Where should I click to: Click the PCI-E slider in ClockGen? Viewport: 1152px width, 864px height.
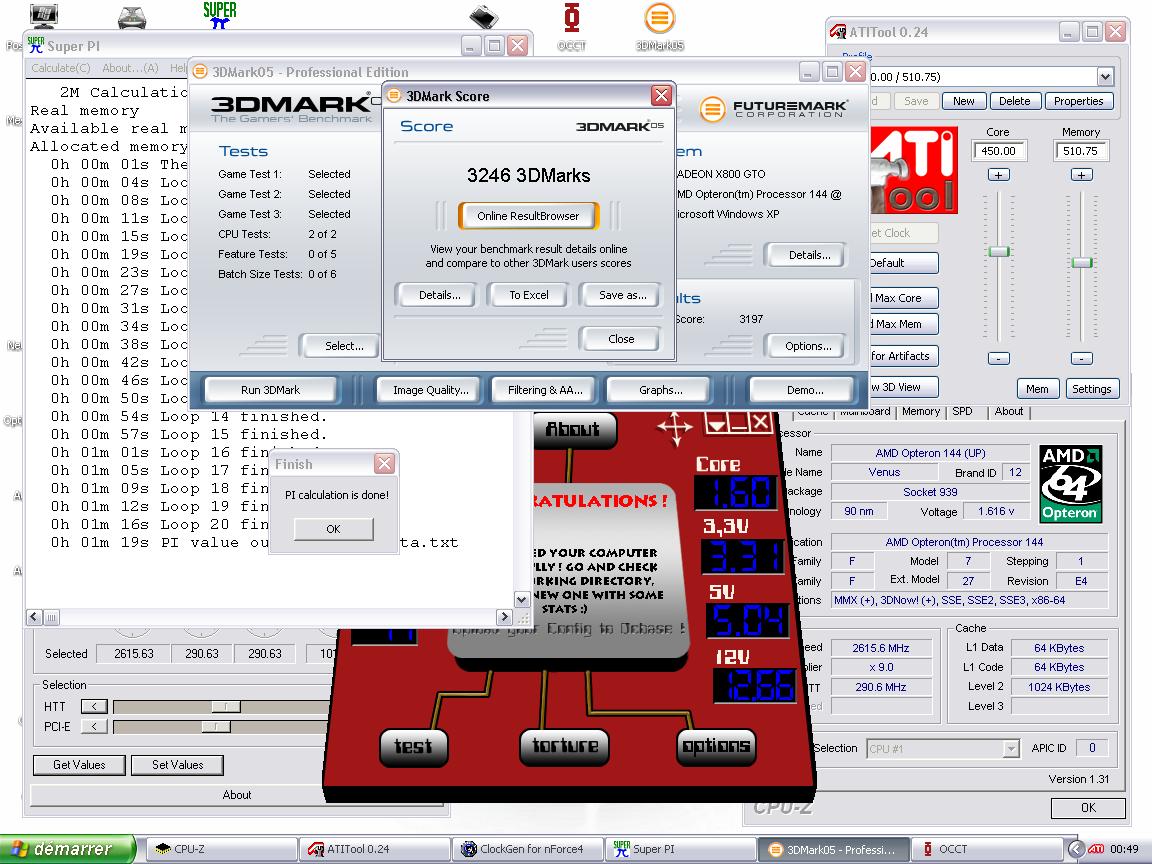[x=216, y=727]
